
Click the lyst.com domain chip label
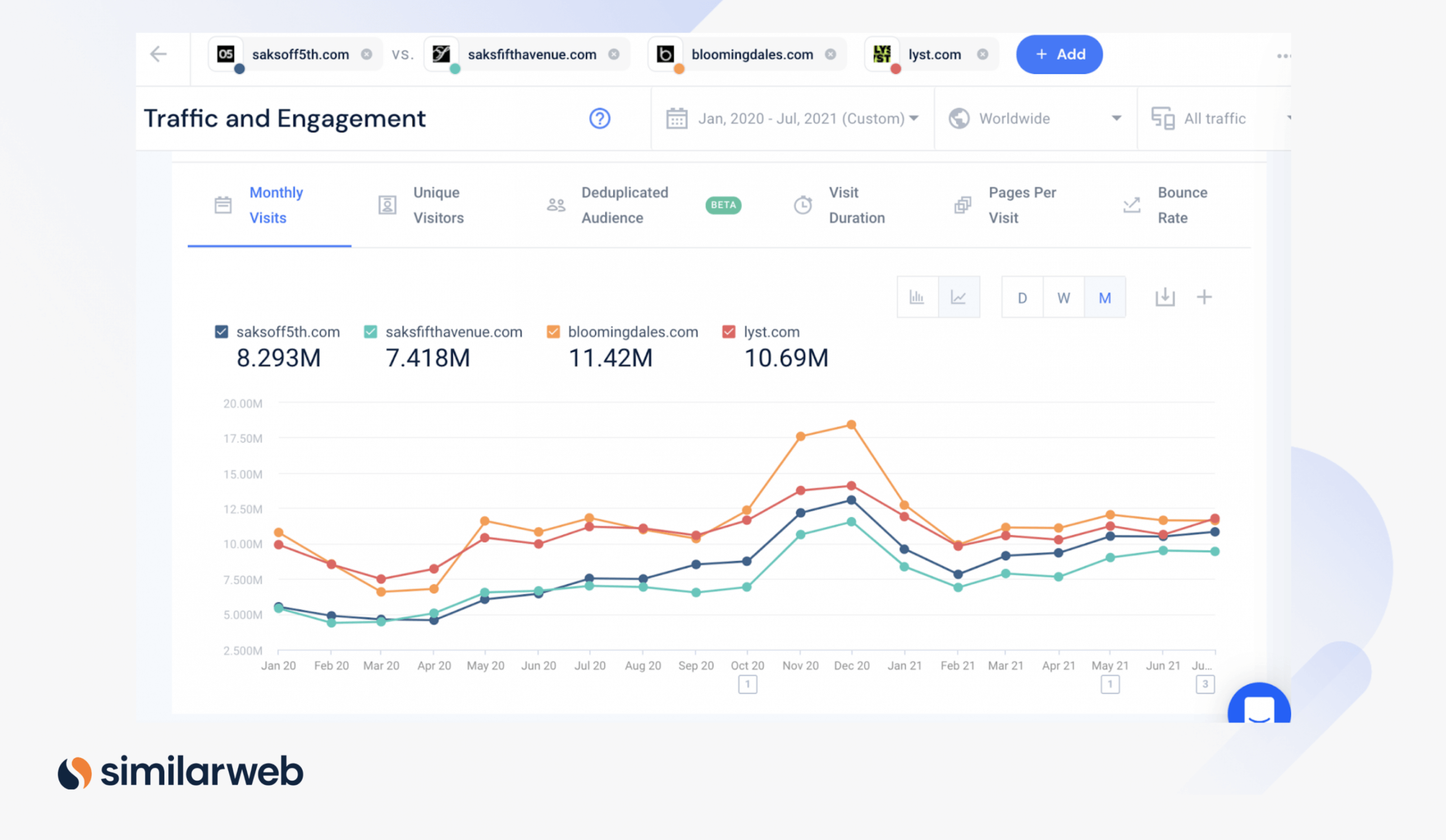(935, 54)
